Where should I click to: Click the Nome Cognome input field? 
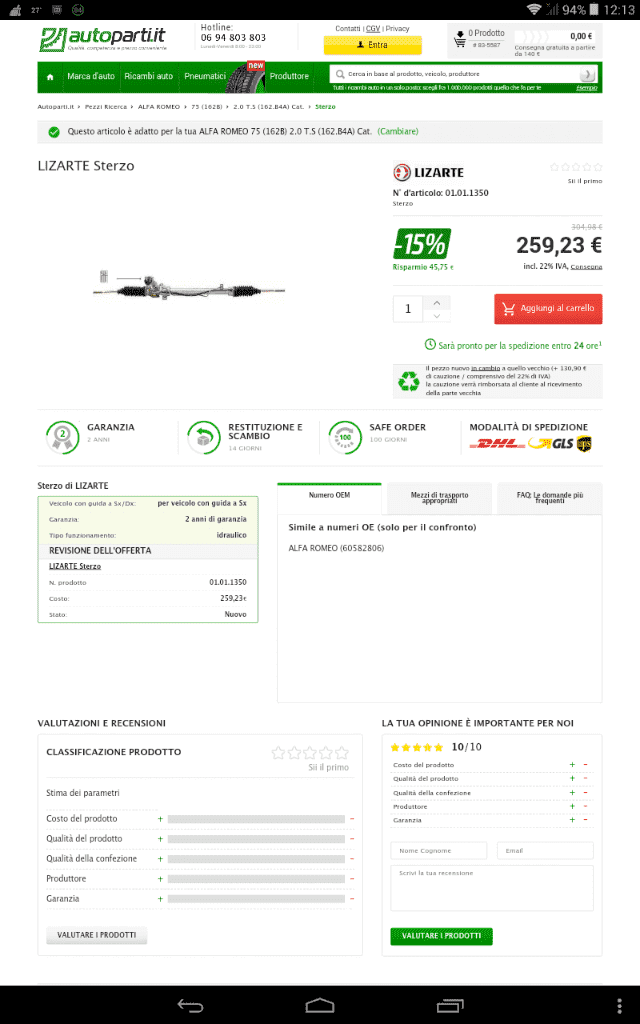[x=439, y=850]
